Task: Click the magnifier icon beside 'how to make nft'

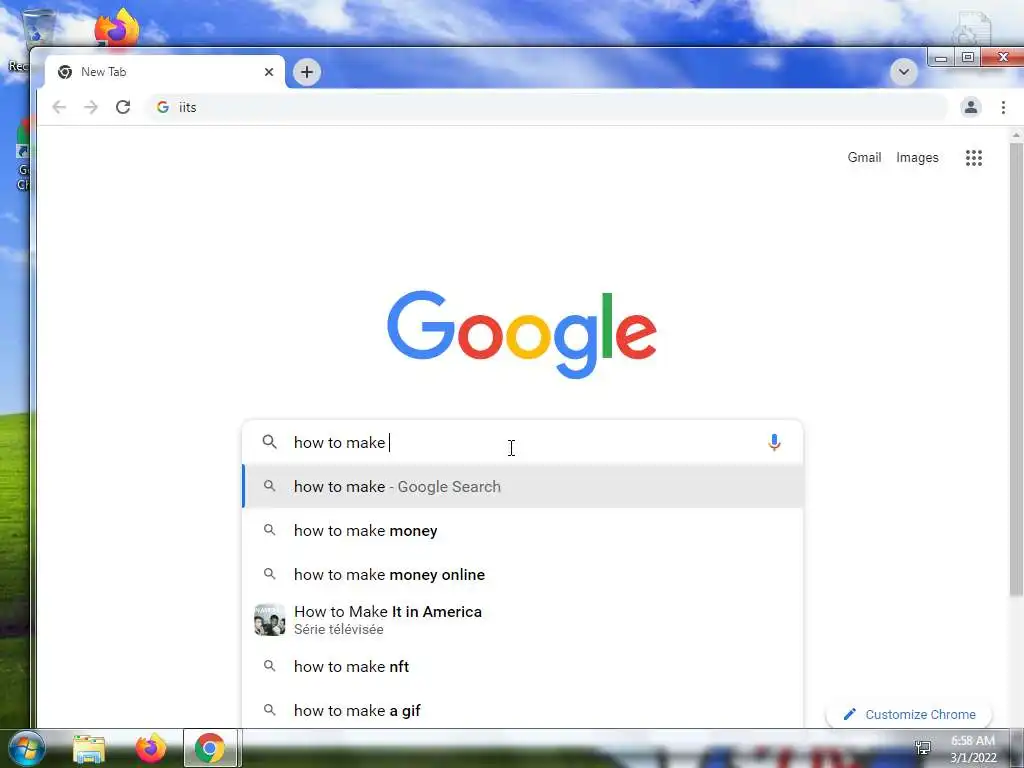Action: [x=269, y=666]
